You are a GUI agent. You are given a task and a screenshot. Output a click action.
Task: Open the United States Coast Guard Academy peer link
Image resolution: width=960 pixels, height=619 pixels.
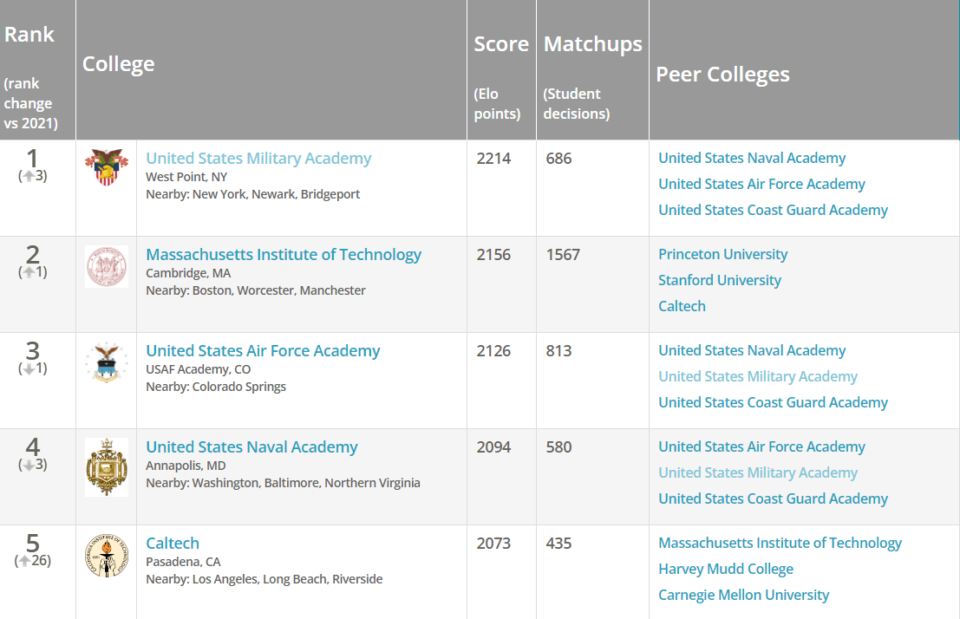(773, 209)
